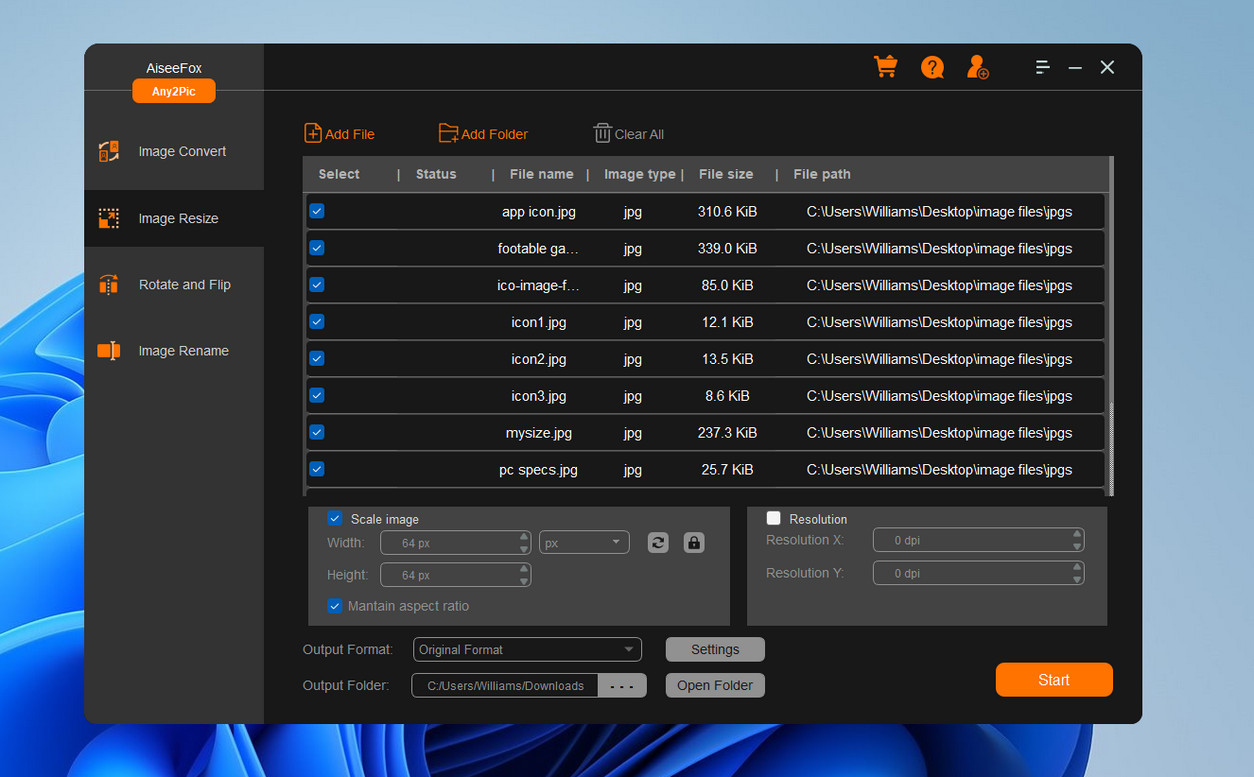Select the pc specs.jpg file name
This screenshot has height=777, width=1254.
[539, 470]
